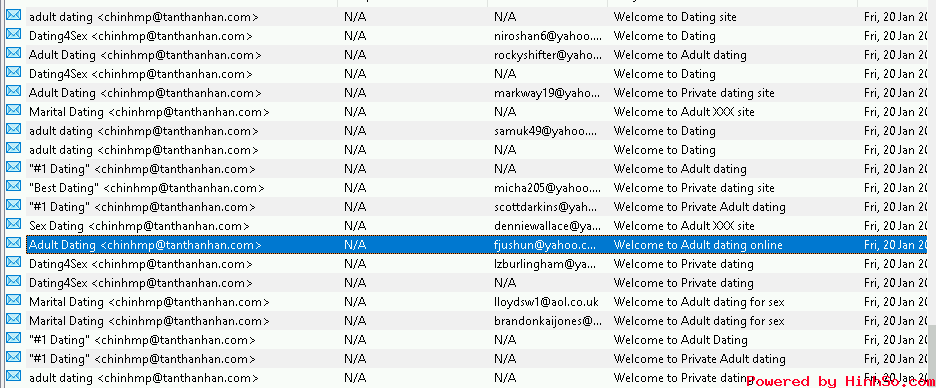Select recipient rockyshifter@yaho cell
This screenshot has width=936, height=388.
[x=548, y=55]
